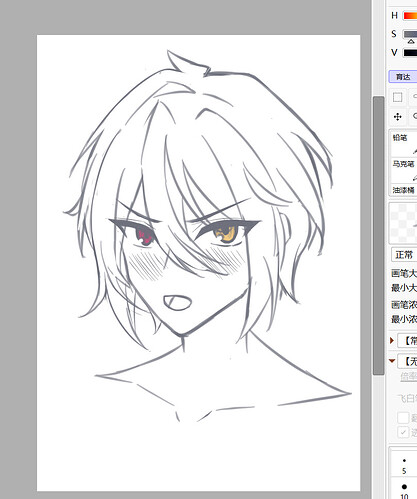Choose the 油漆桶 paint bucket tool
417x499 pixels.
403,190
